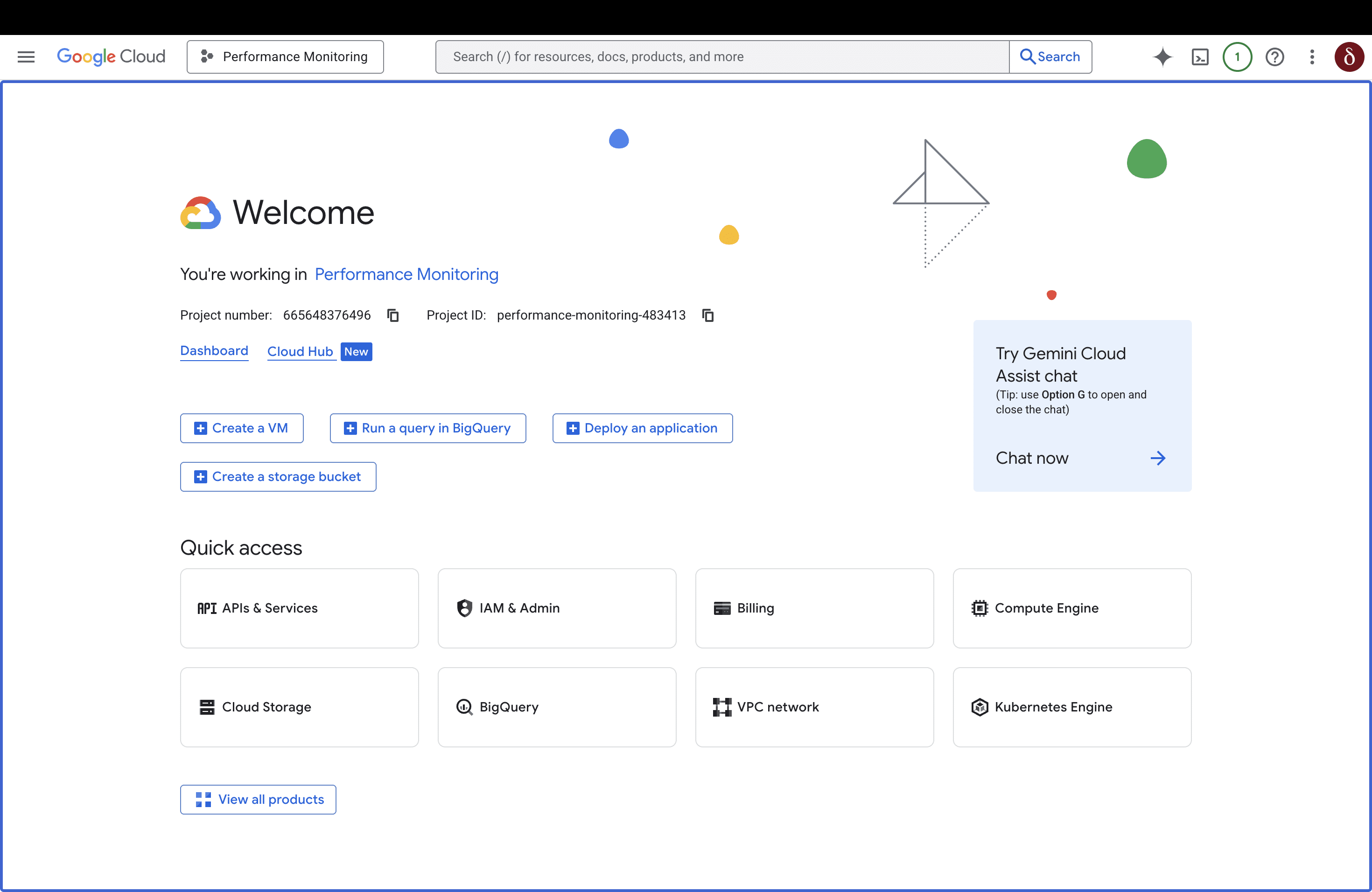This screenshot has height=892, width=1372.
Task: Activate the Cloud Shell terminal icon
Action: coord(1200,56)
